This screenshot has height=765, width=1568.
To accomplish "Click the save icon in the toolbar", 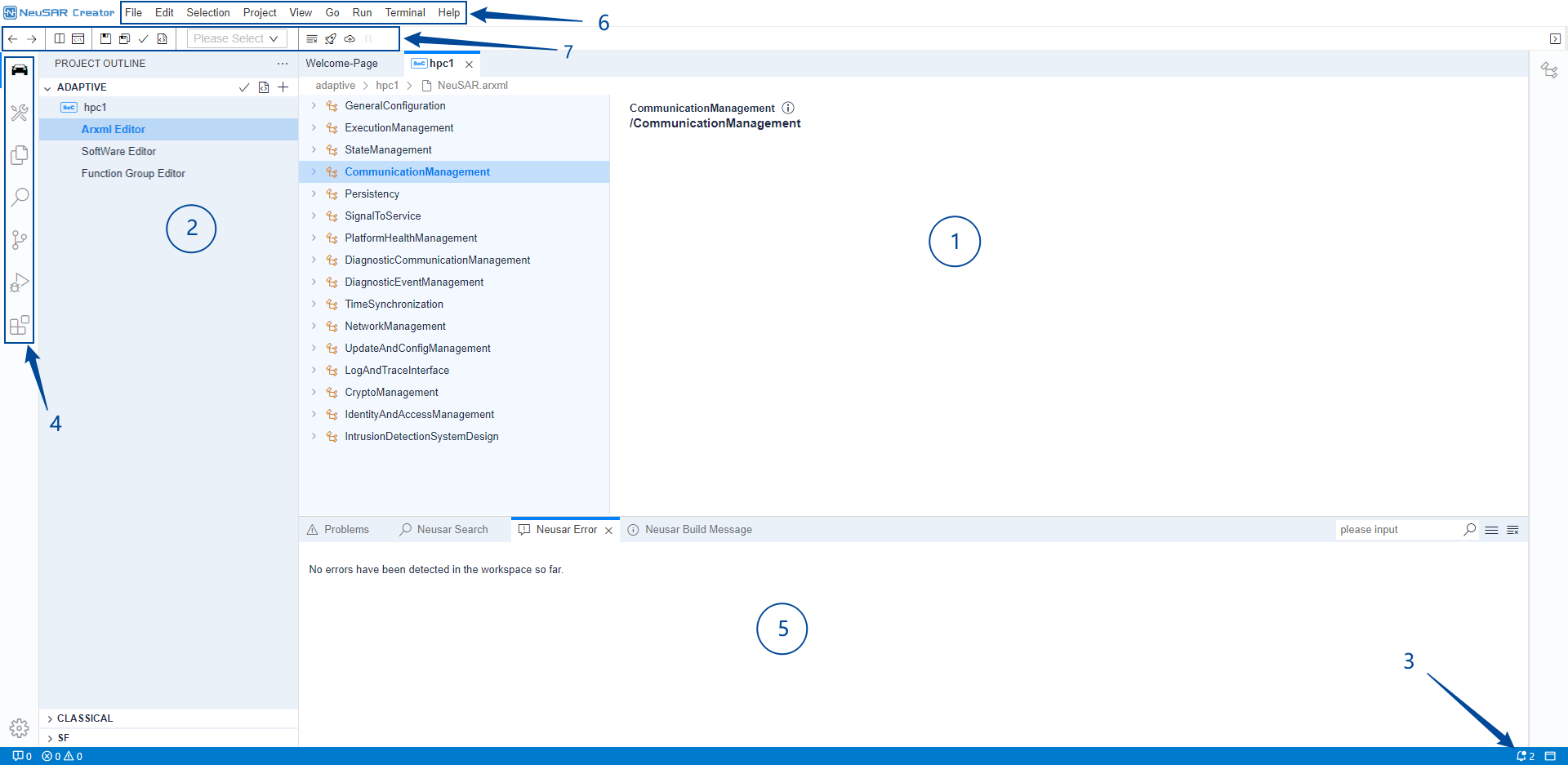I will point(105,38).
